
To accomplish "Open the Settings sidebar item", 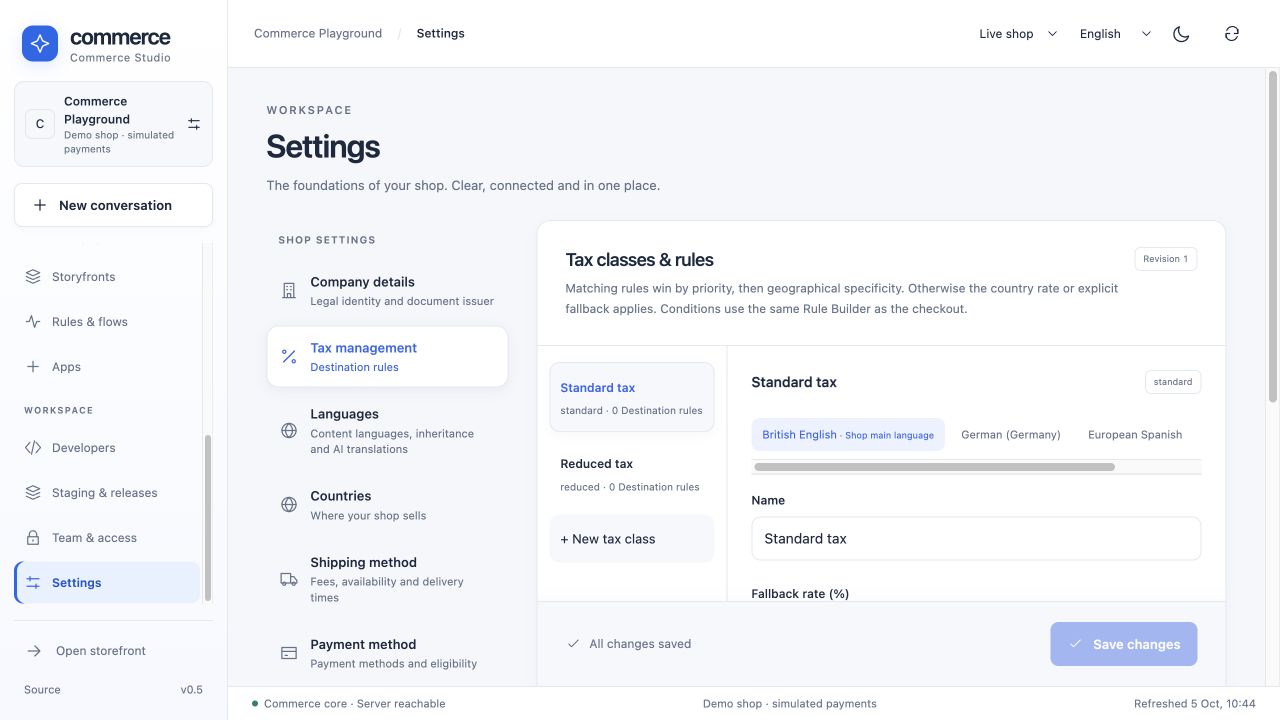I will tap(107, 583).
